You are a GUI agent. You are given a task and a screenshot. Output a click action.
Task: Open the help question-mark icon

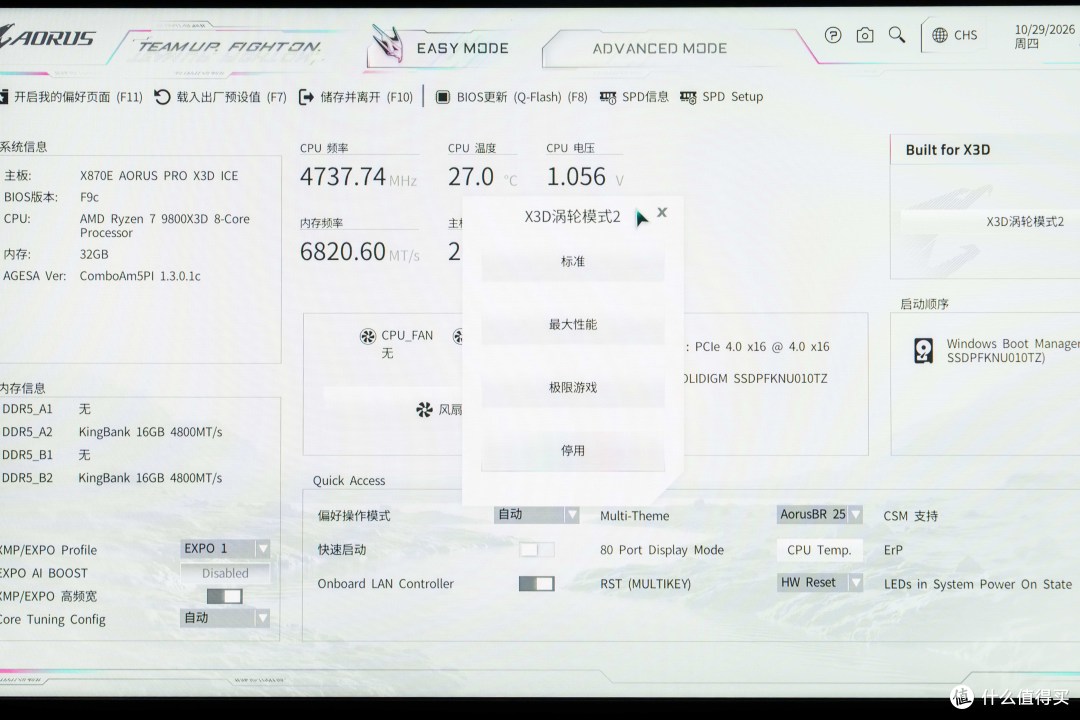coord(833,34)
